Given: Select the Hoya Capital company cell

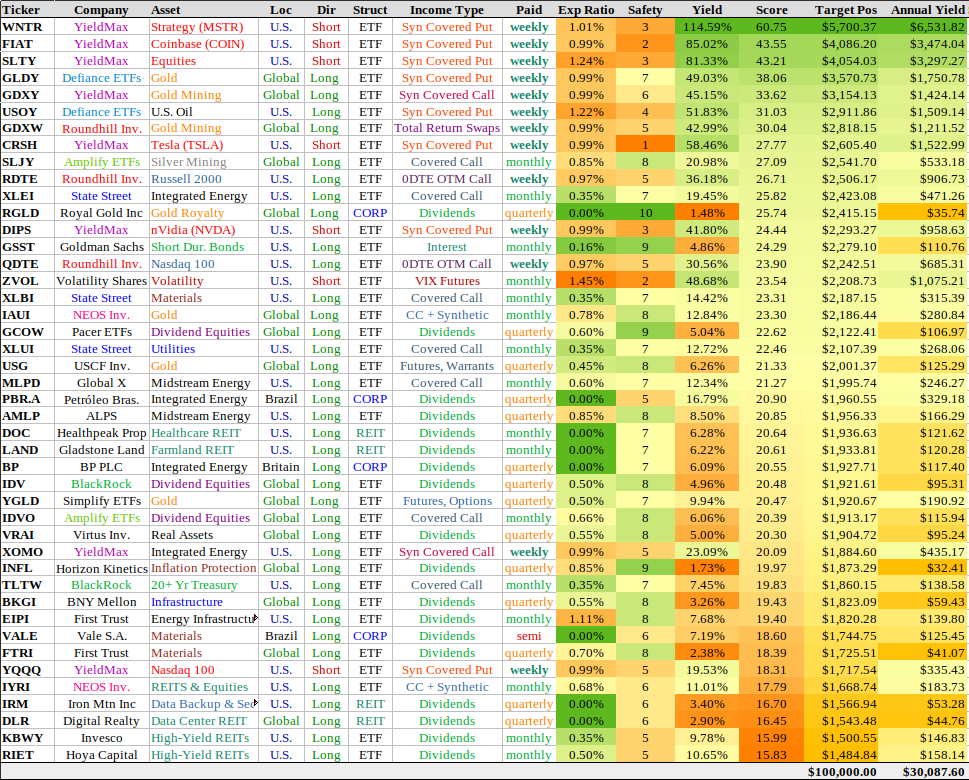Looking at the screenshot, I should pos(101,755).
